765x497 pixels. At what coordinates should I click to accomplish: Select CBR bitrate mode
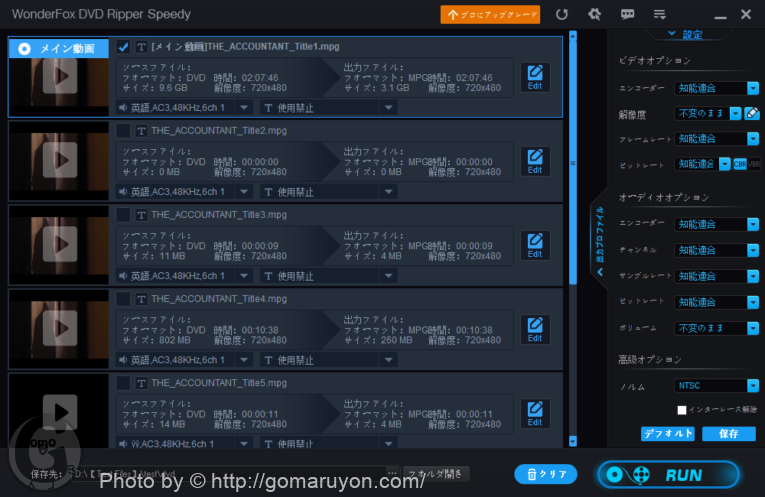pos(740,164)
